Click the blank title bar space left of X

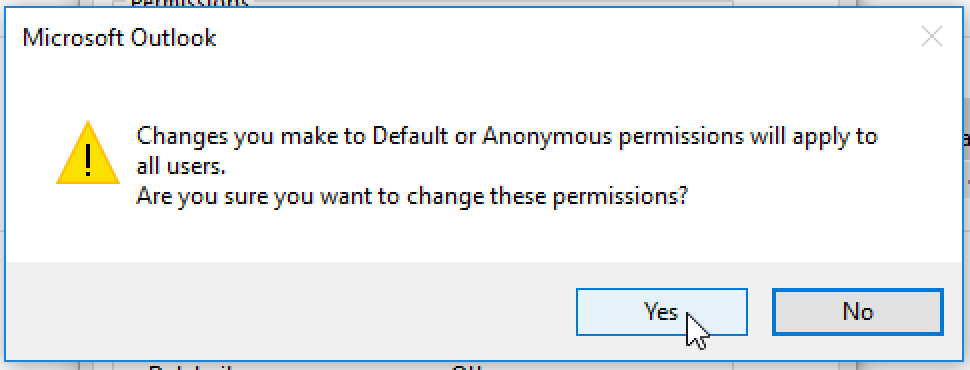557,38
